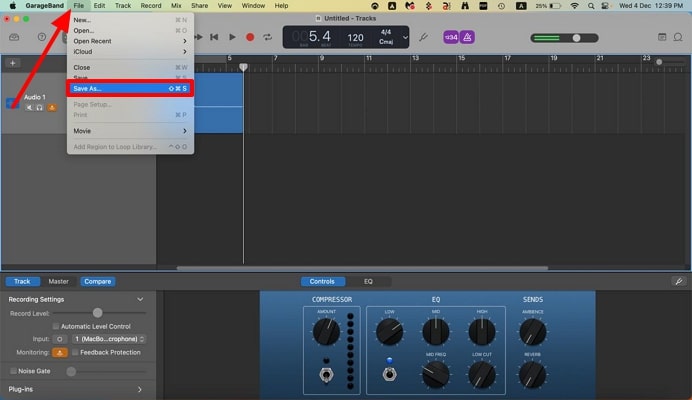Solo Audio 1 with headphones icon
The width and height of the screenshot is (692, 400).
pos(40,107)
